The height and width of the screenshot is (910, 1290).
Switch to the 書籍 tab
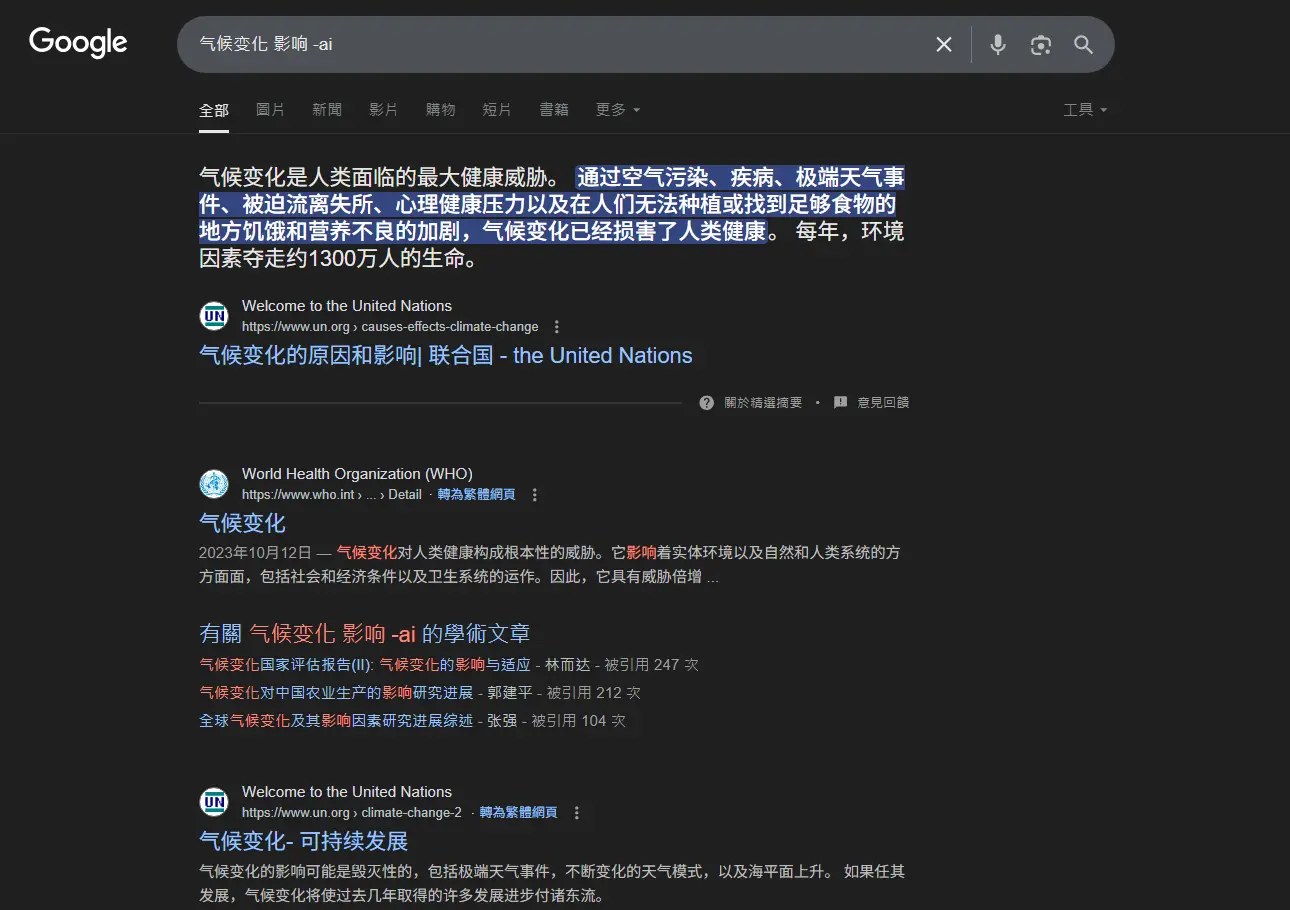pyautogui.click(x=554, y=110)
